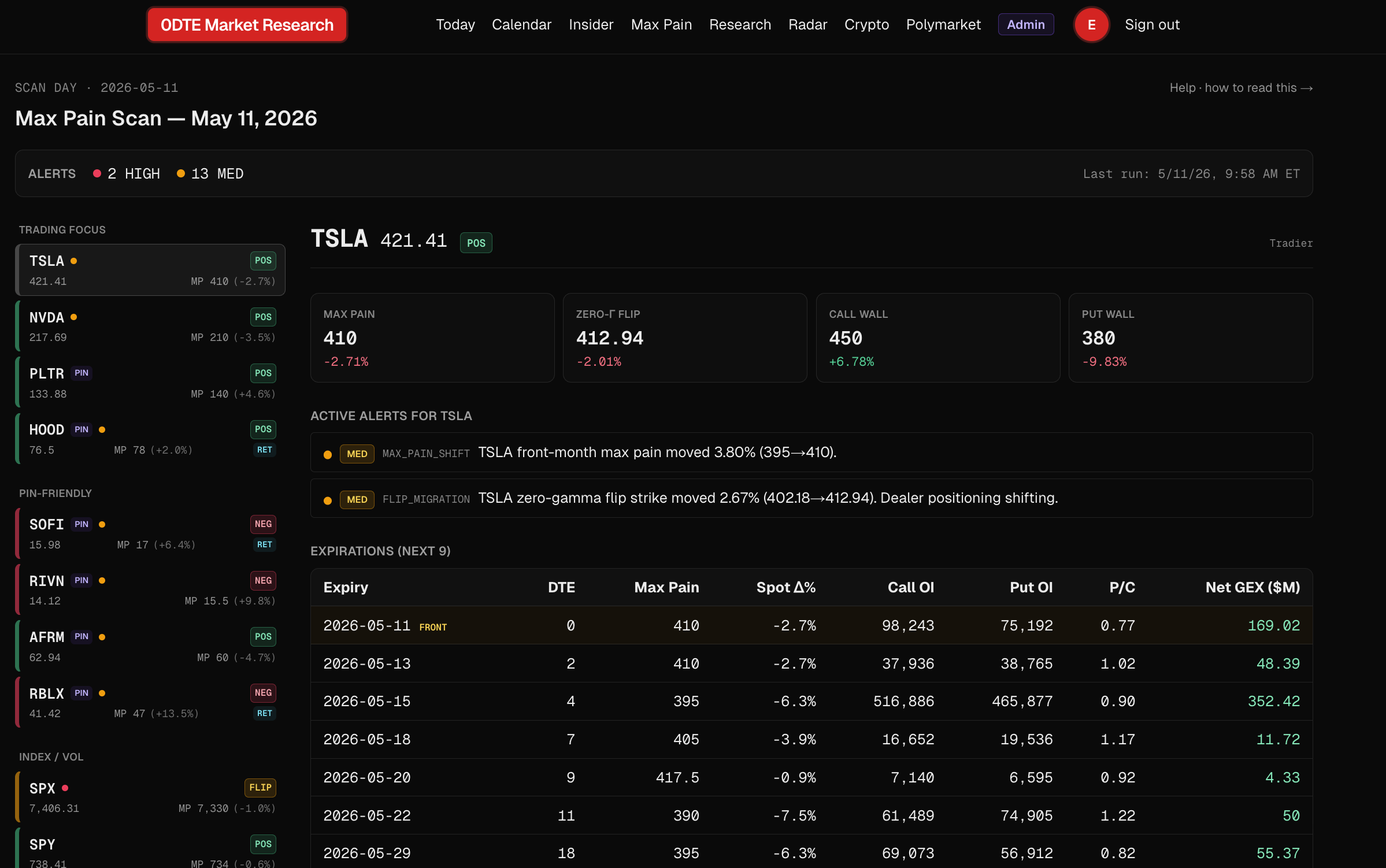
Task: Select the SPY index card
Action: (x=150, y=848)
